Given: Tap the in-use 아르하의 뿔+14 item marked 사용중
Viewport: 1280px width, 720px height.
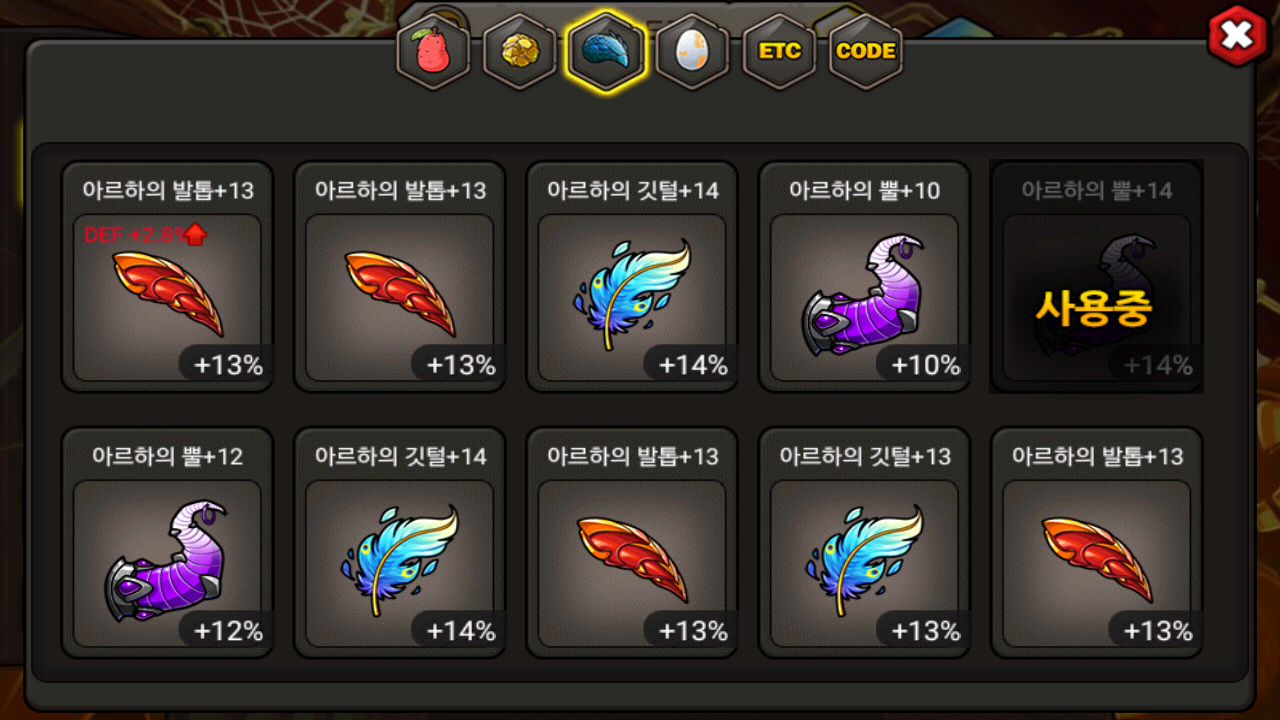Looking at the screenshot, I should [x=1096, y=277].
